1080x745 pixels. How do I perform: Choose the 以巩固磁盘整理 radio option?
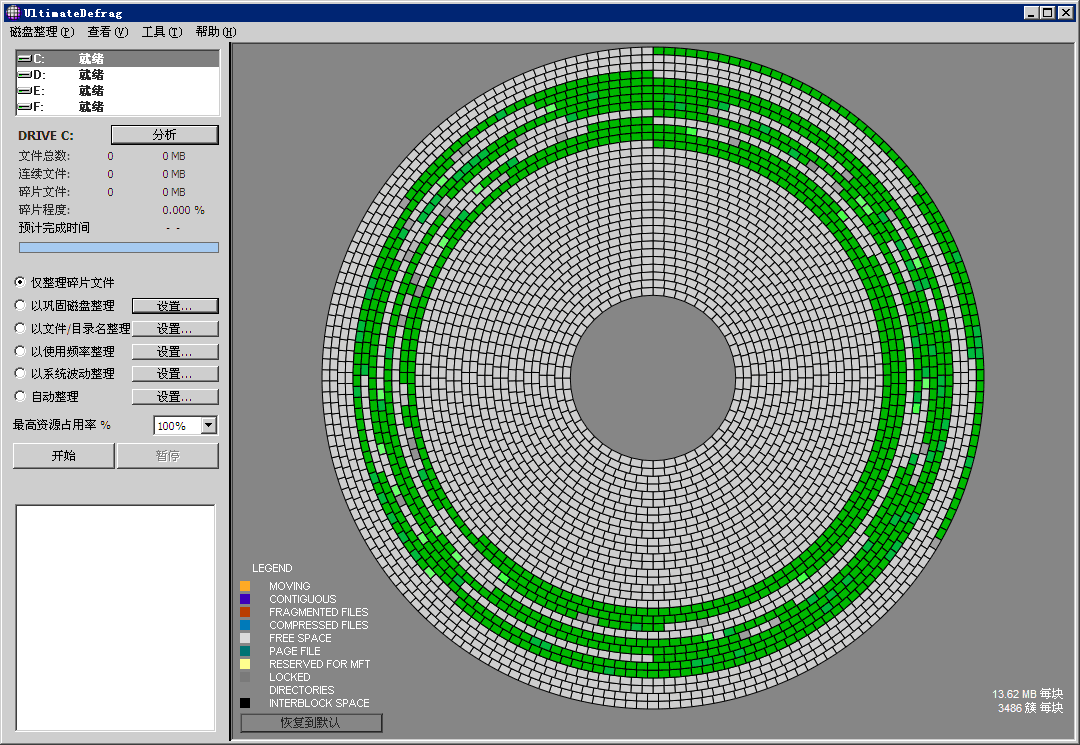[20, 306]
